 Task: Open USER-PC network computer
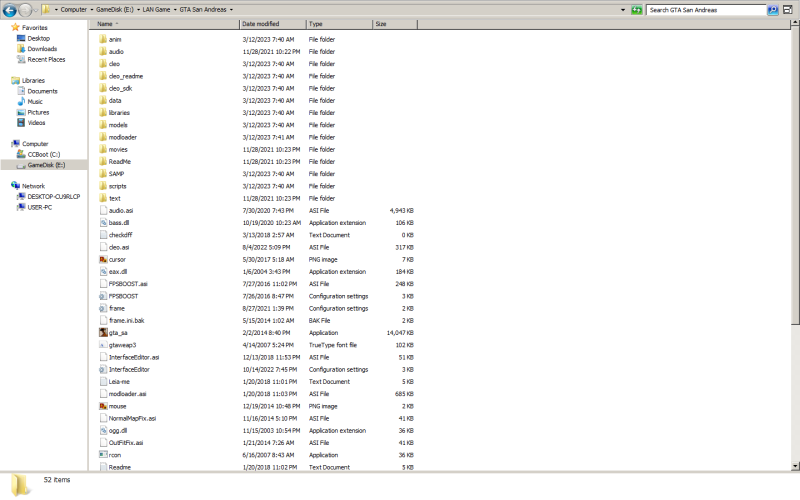40,208
